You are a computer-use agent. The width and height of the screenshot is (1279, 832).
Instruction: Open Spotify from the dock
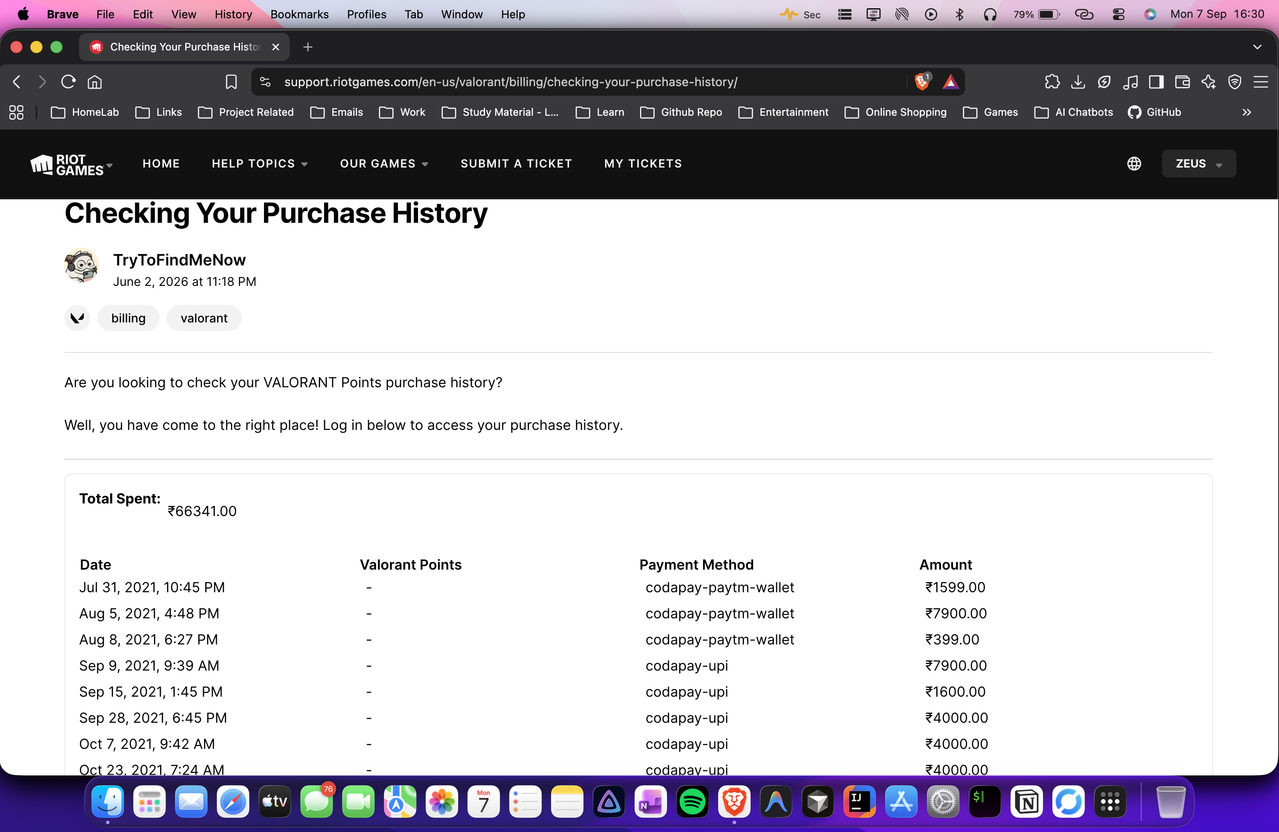tap(692, 801)
